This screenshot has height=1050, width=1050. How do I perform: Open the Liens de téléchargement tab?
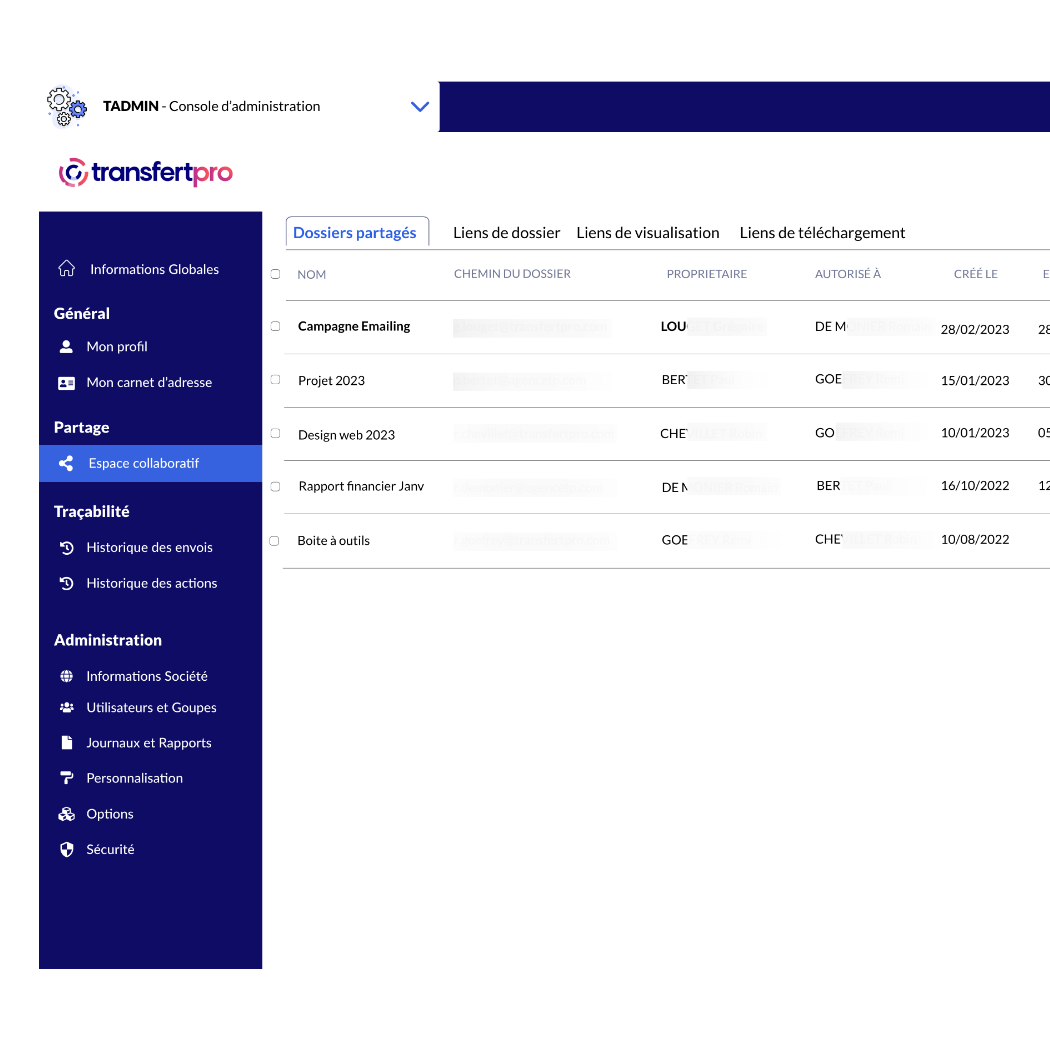pos(822,232)
